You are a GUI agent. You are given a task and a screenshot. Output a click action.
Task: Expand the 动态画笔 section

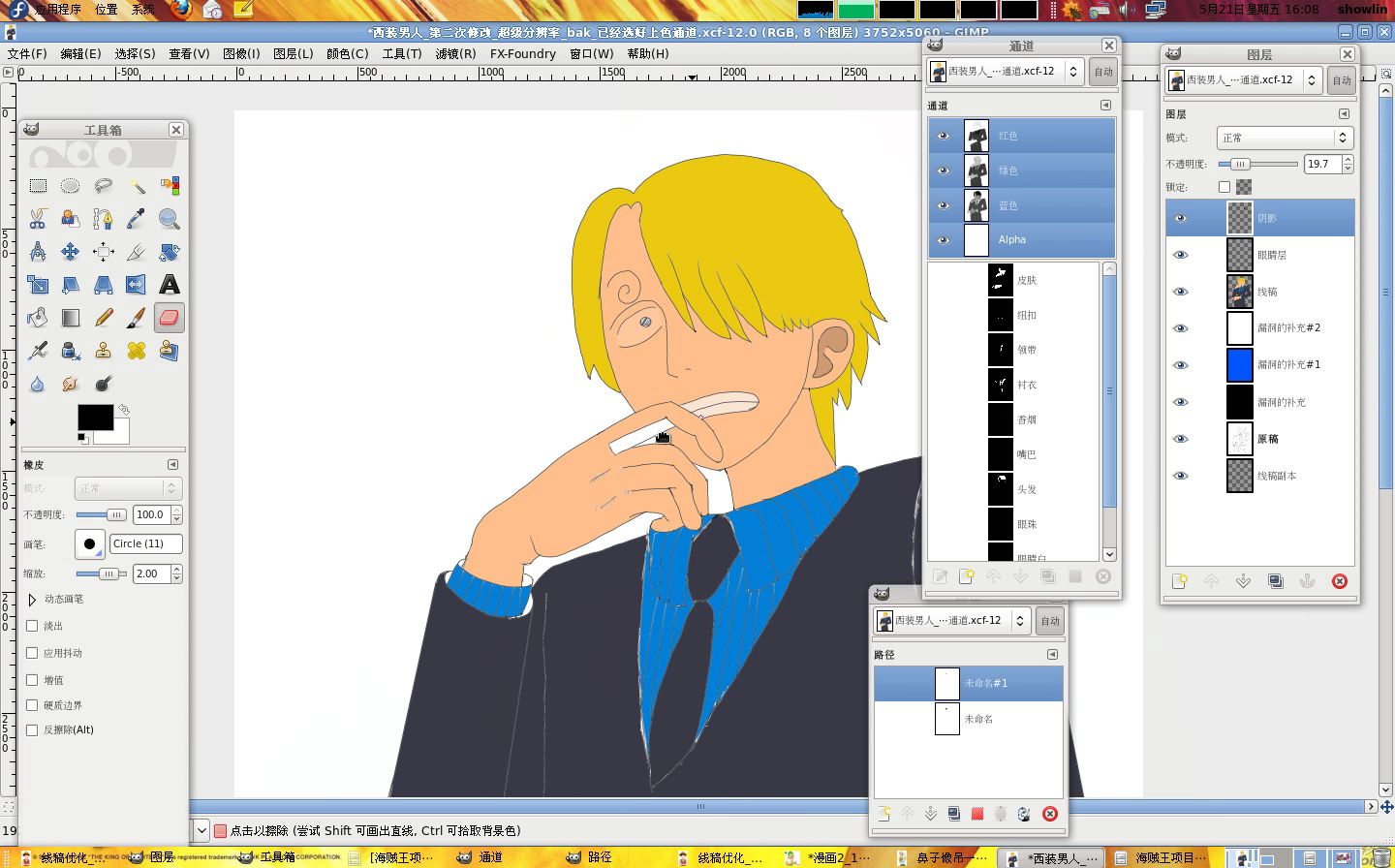[x=32, y=600]
